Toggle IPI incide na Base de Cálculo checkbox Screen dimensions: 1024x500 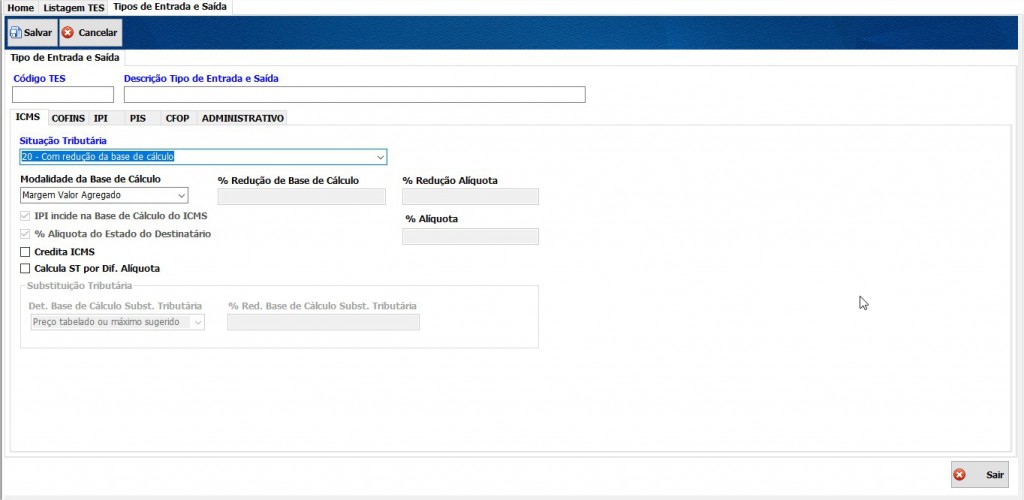pos(25,216)
